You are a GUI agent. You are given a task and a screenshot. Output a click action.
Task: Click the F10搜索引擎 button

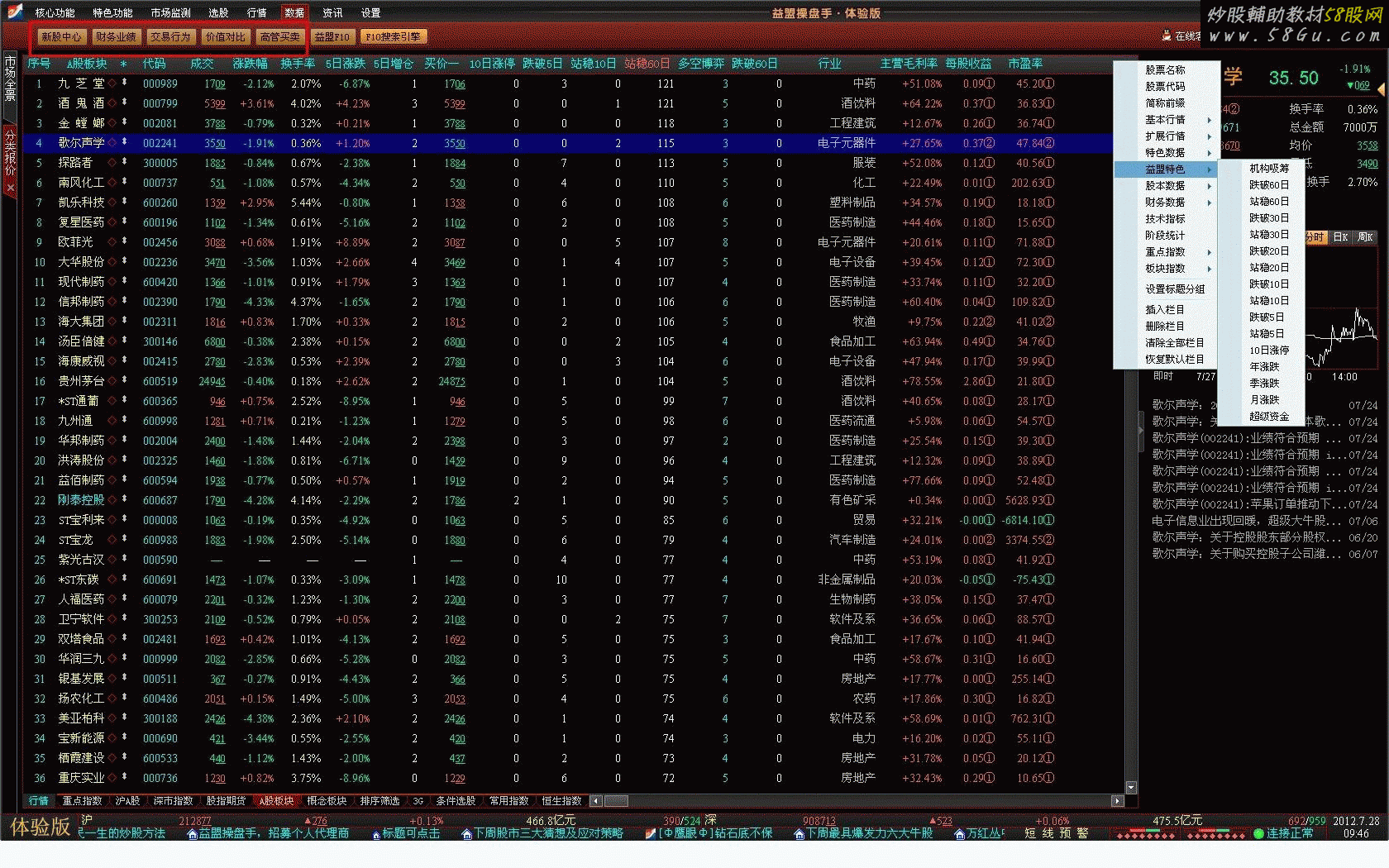coord(394,36)
